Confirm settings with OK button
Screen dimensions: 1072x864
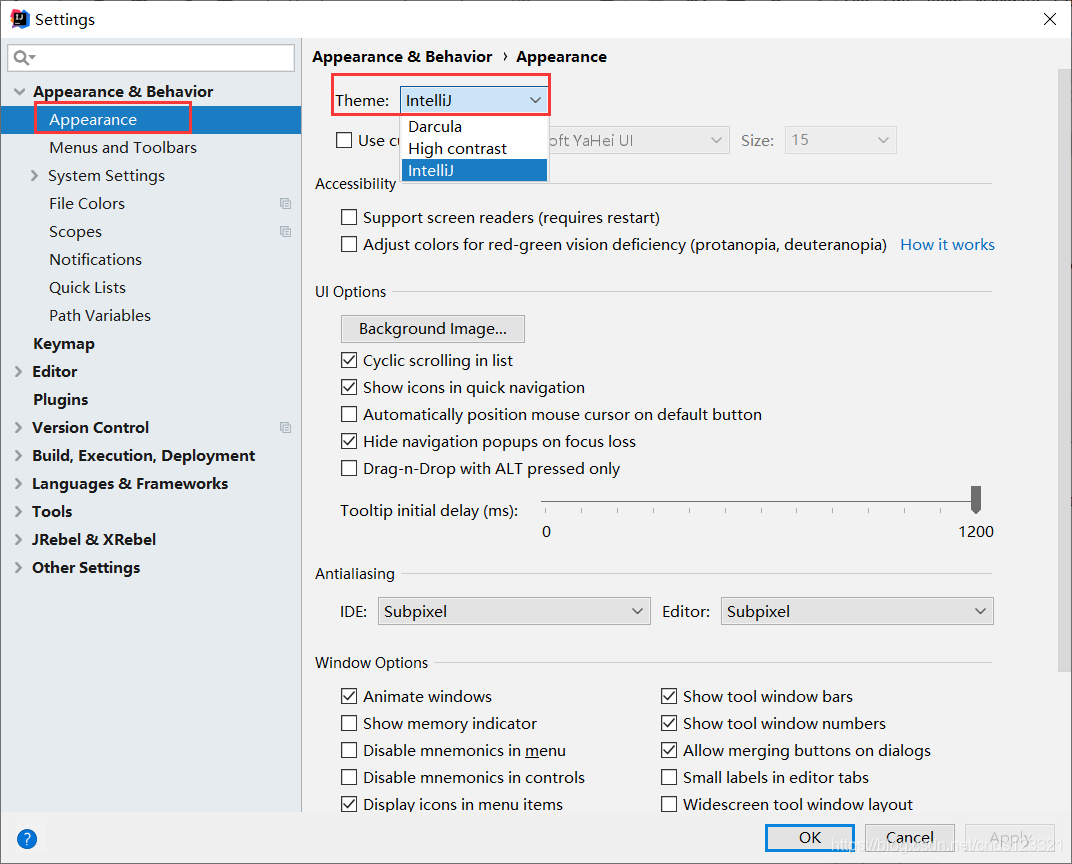tap(810, 837)
